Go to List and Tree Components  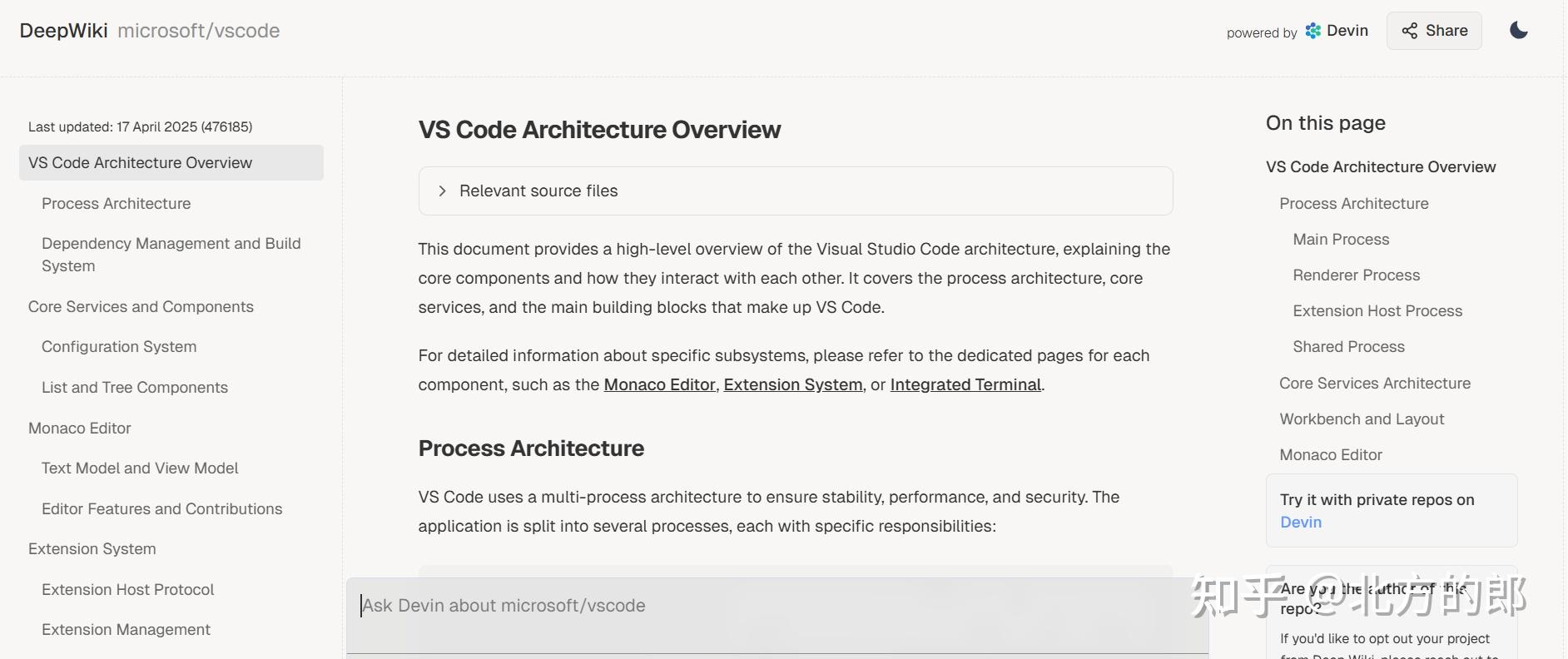pos(134,388)
